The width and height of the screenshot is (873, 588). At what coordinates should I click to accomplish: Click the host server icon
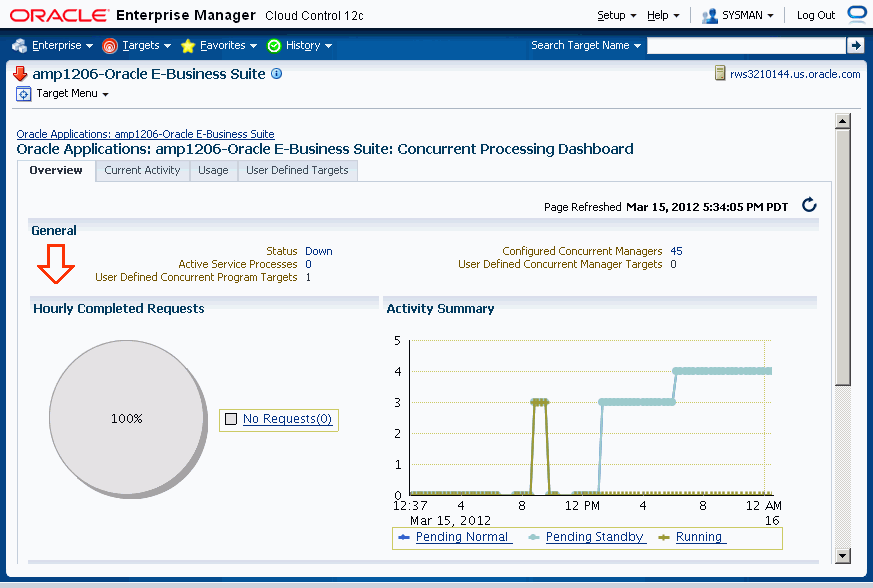720,73
